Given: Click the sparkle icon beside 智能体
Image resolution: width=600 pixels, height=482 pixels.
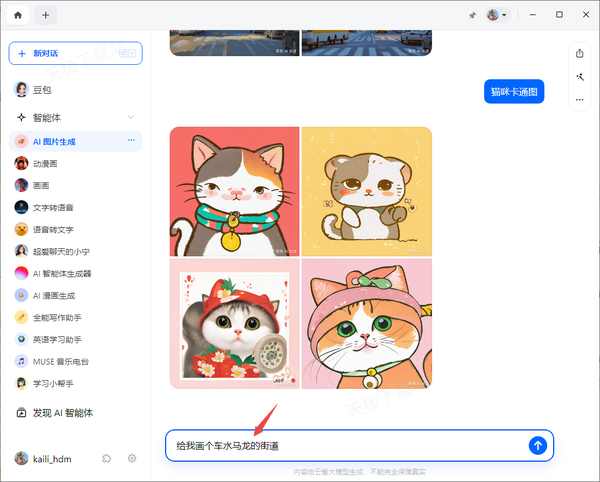Looking at the screenshot, I should (21, 117).
